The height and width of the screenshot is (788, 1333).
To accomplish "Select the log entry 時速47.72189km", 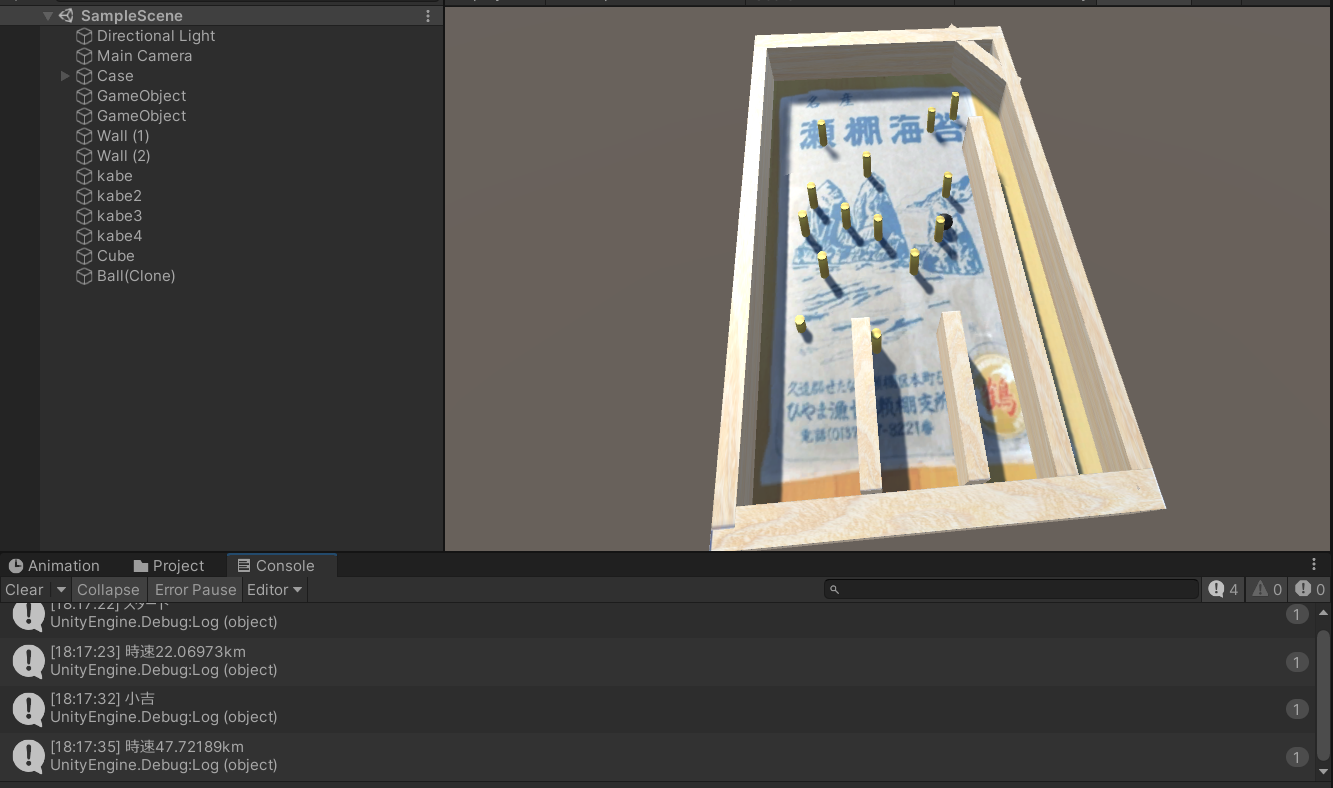I will 655,756.
